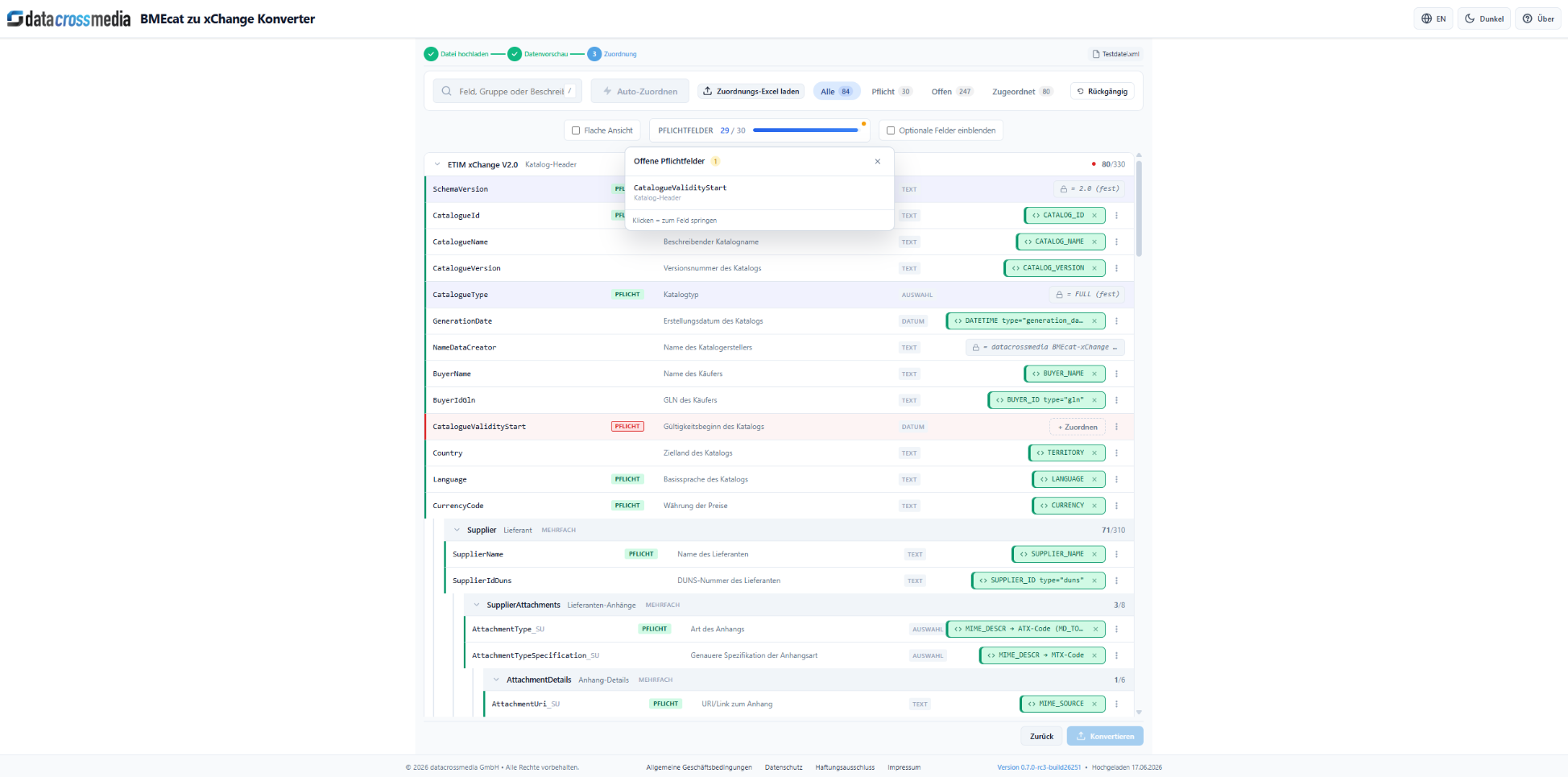Remove the BUYER_ID gln mapping
The height and width of the screenshot is (777, 1568).
click(1094, 400)
